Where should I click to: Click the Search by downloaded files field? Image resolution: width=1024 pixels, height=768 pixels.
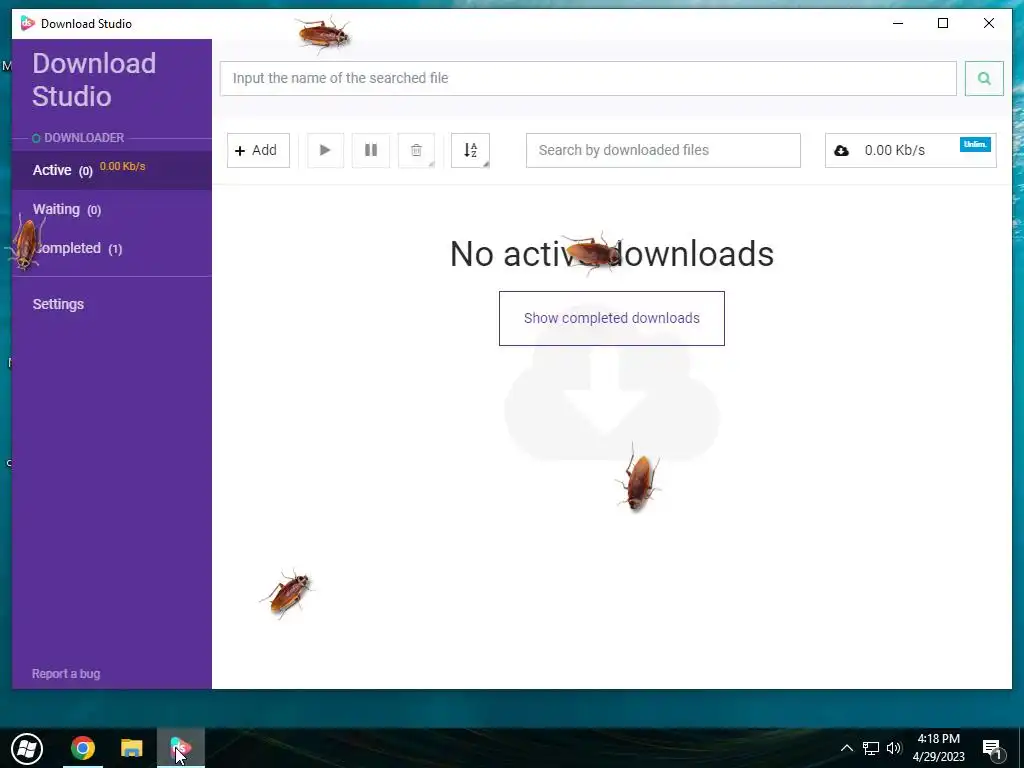pyautogui.click(x=663, y=150)
